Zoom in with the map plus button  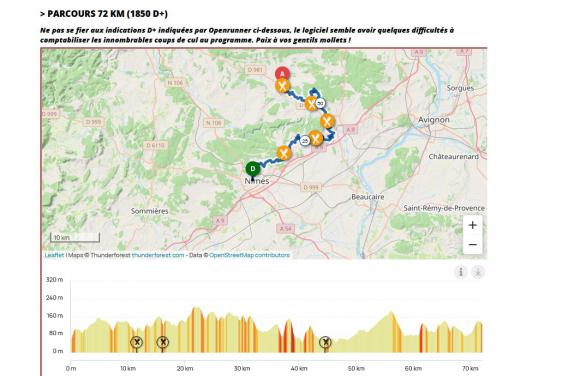tap(472, 225)
